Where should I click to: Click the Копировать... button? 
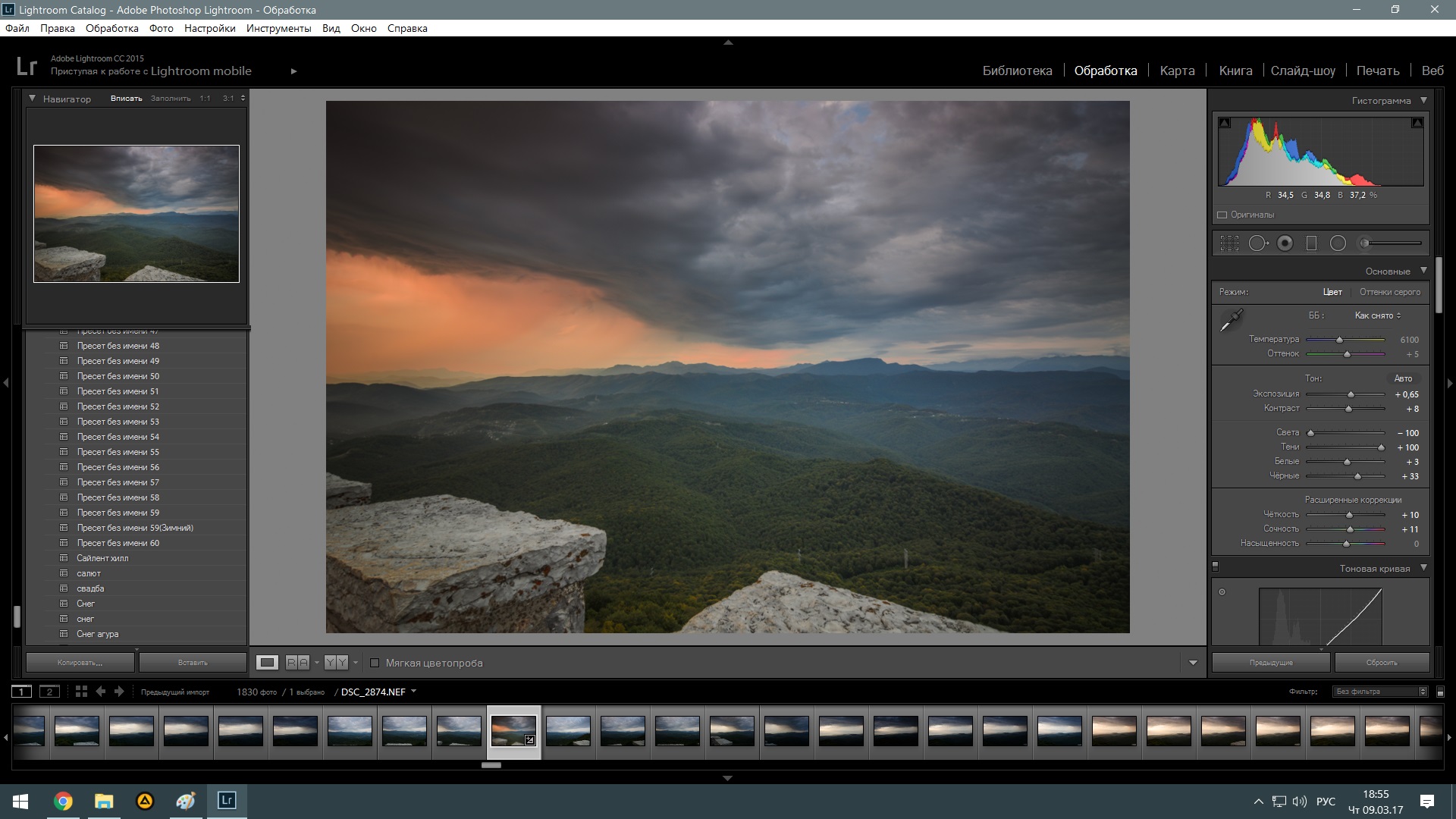point(80,663)
